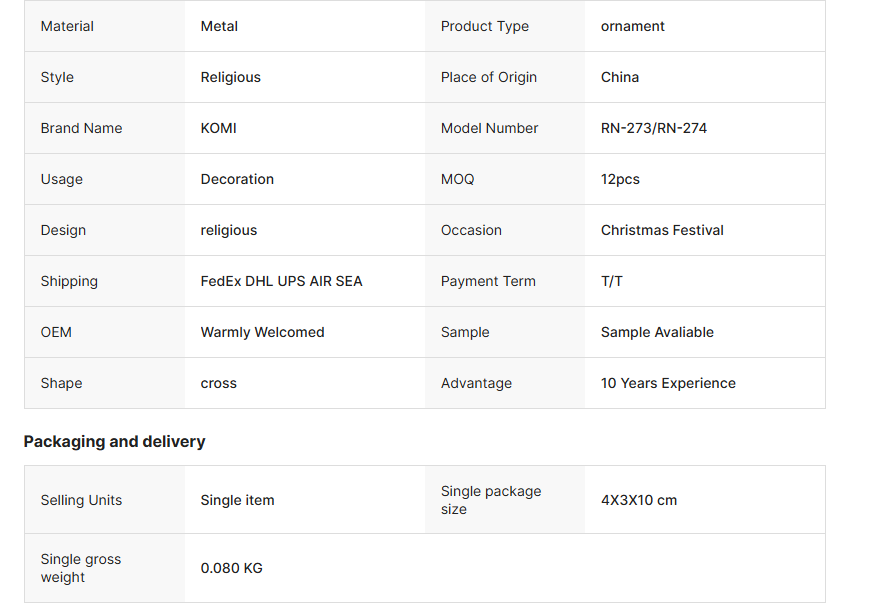Screen dimensions: 888x611
Task: Select the "Religious" style value
Action: coord(230,77)
